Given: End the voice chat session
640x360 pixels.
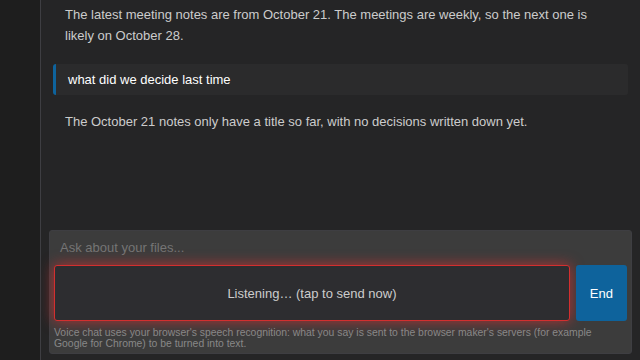Looking at the screenshot, I should 601,293.
